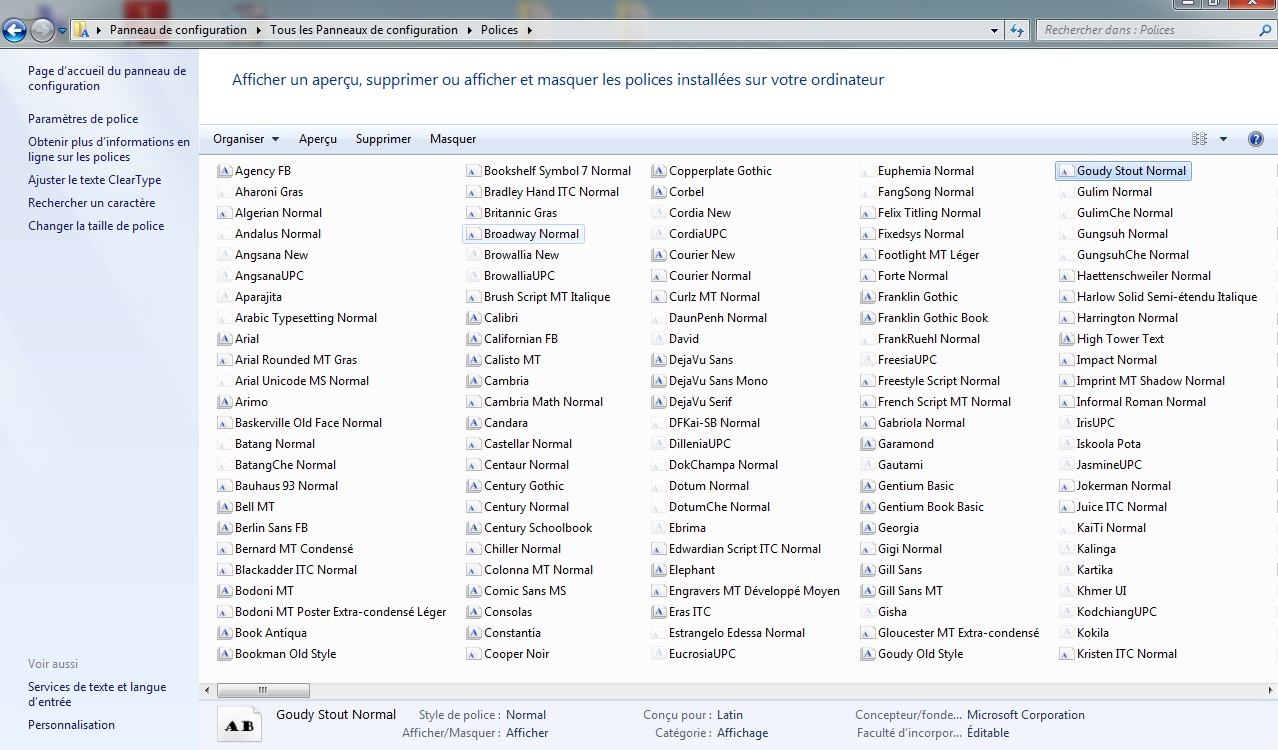Click the Comic Sans MS font icon
This screenshot has width=1278, height=750.
(473, 591)
